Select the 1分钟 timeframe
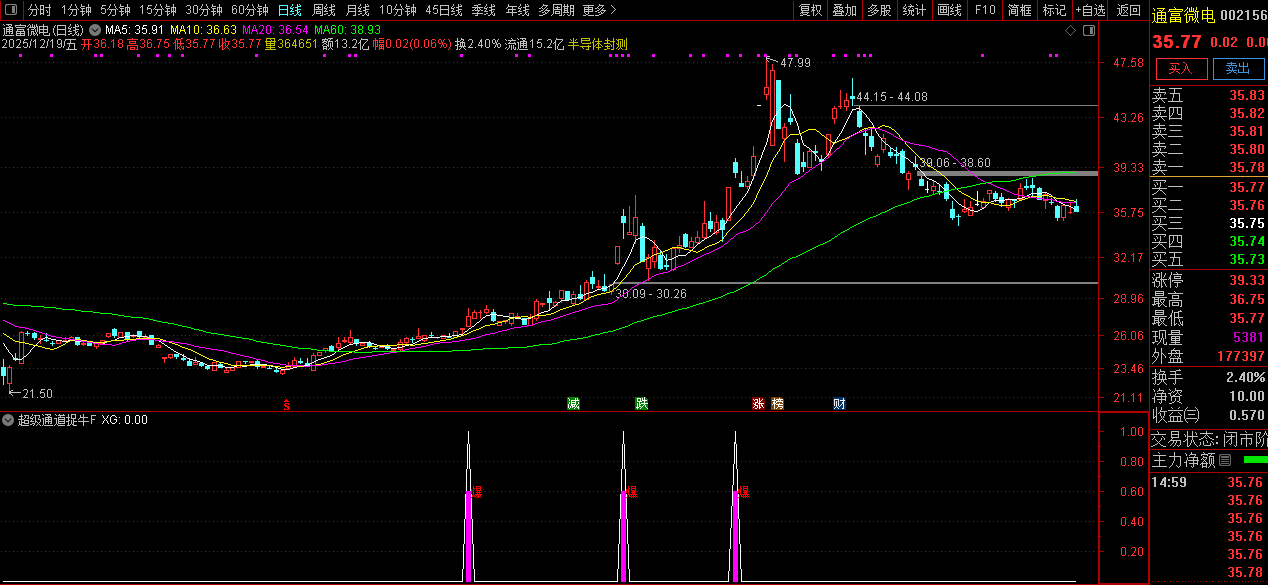Viewport: 1268px width, 585px height. [x=76, y=10]
